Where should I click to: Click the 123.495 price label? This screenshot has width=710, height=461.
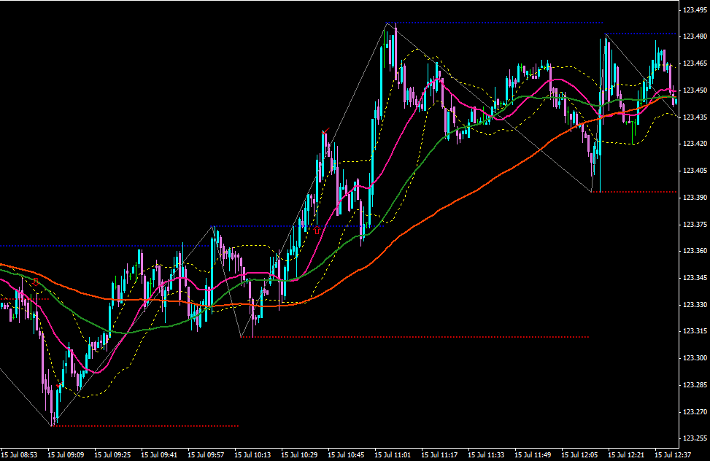pyautogui.click(x=696, y=10)
